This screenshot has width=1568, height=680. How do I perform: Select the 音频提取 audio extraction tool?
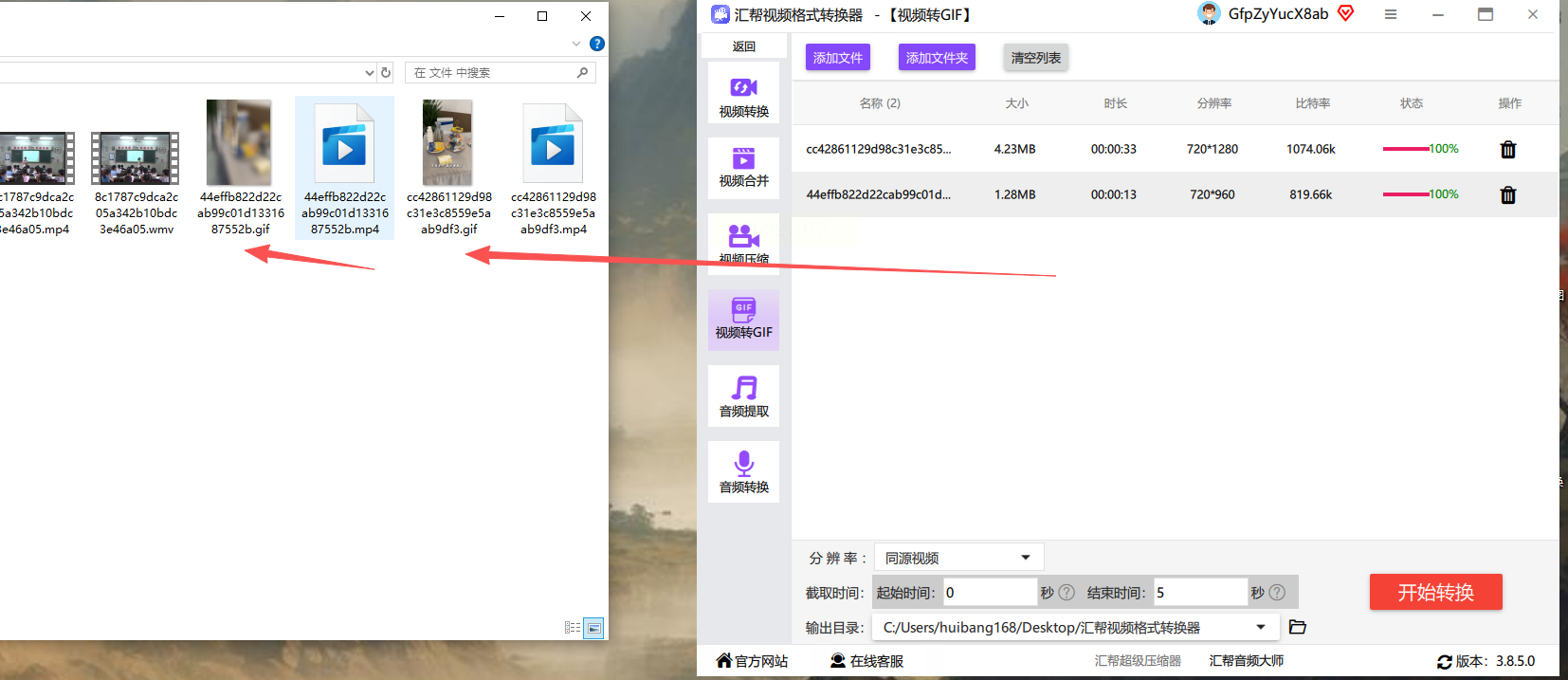click(743, 395)
